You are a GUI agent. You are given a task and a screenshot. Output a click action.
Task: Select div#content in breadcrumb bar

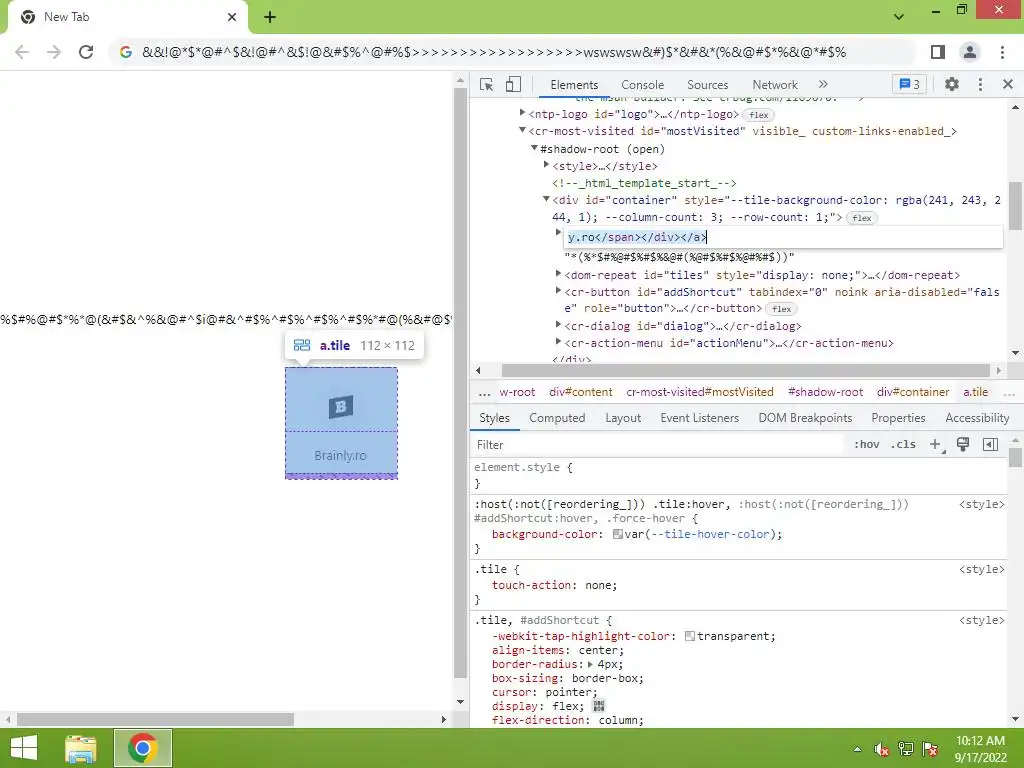[581, 392]
